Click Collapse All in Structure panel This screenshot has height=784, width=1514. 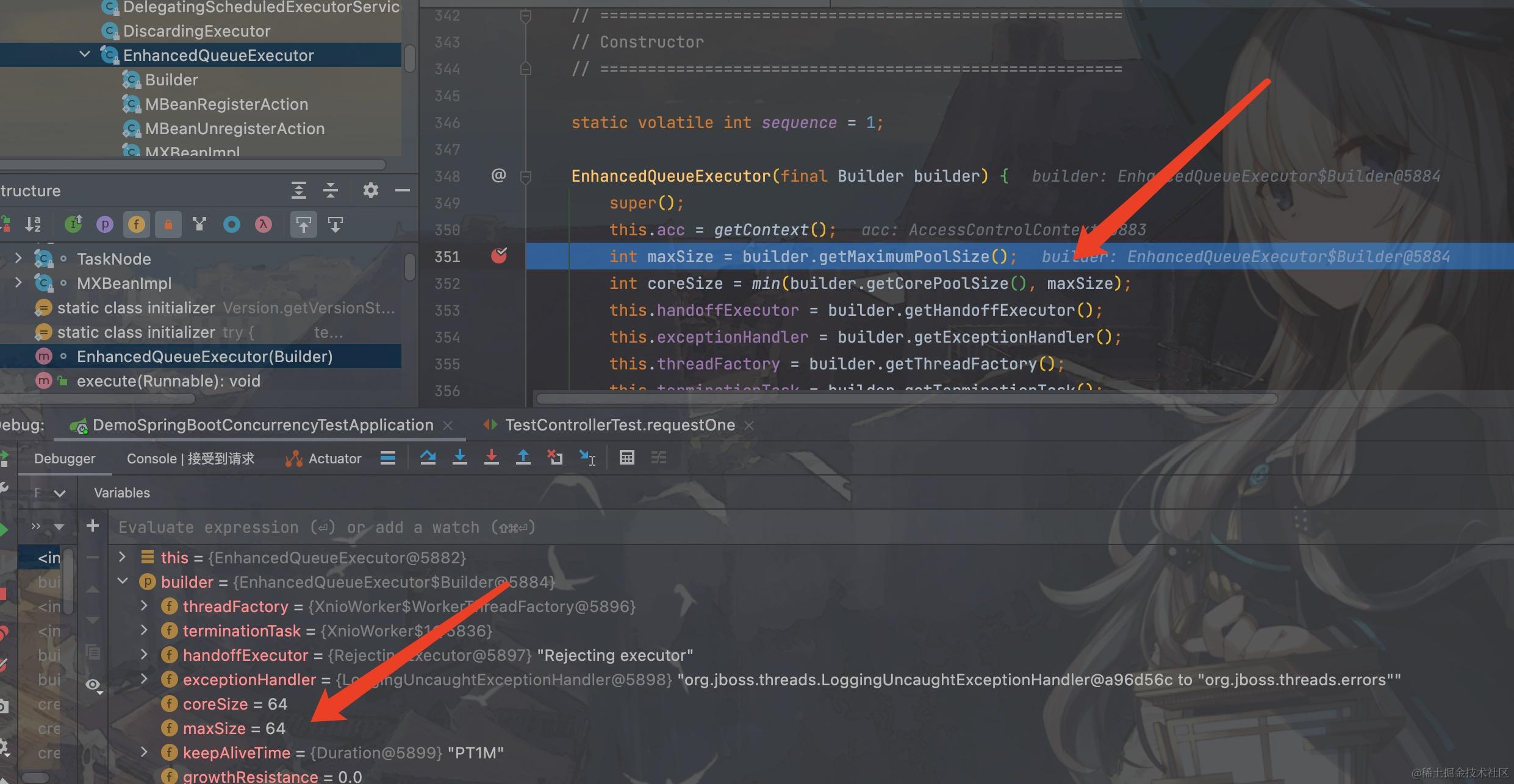click(331, 191)
